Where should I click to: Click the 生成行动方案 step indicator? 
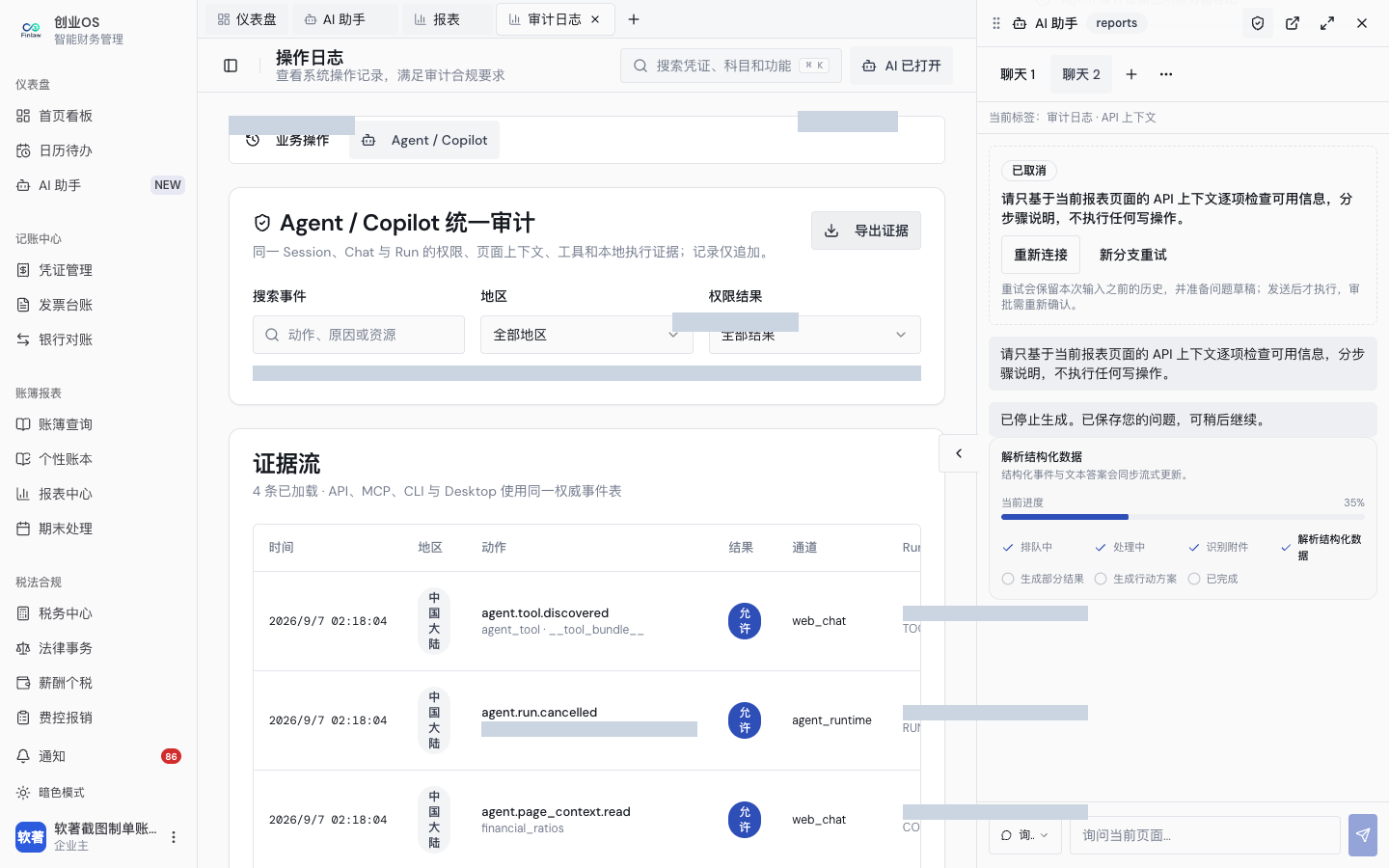point(1135,579)
